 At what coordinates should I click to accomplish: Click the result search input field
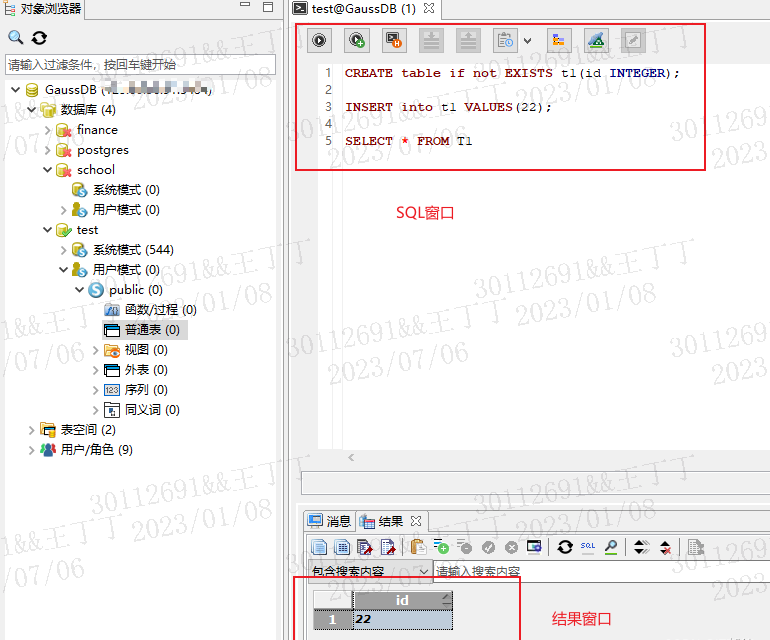[602, 571]
